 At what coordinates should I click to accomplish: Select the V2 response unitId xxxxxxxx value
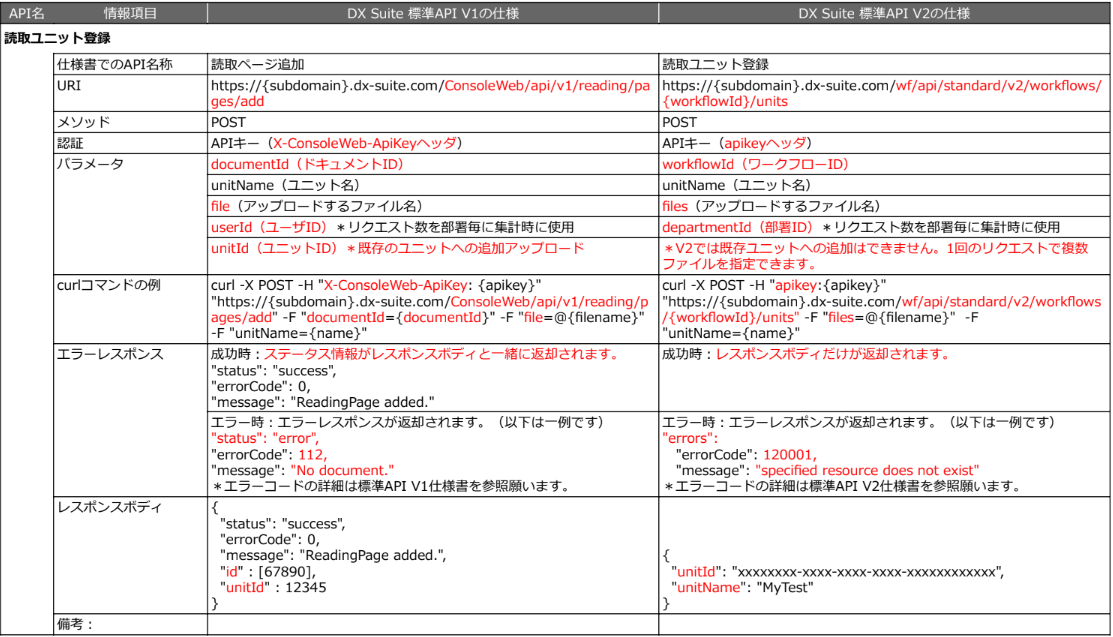867,572
